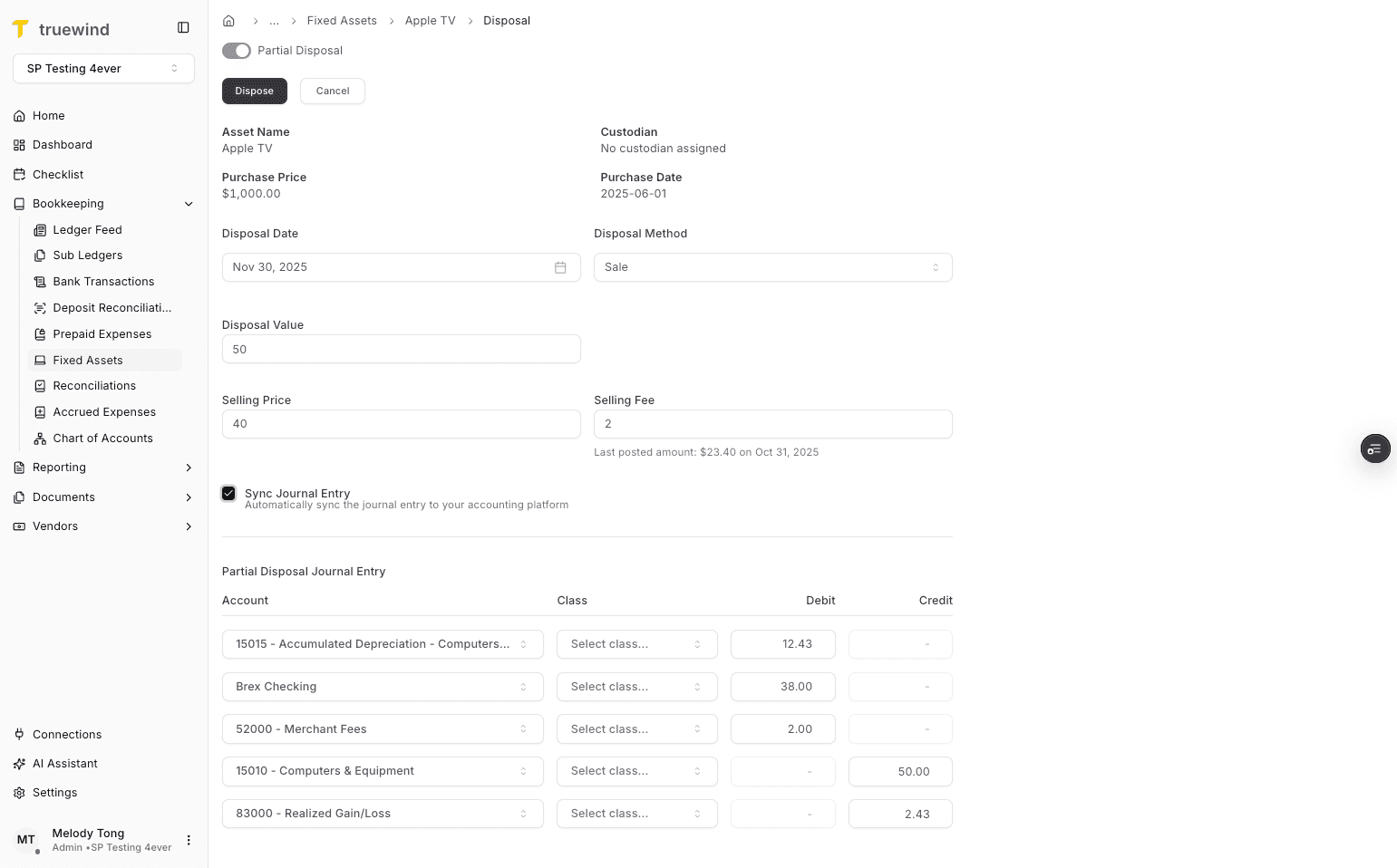Select the Connections plug icon
This screenshot has height=868, width=1397.
click(x=19, y=734)
